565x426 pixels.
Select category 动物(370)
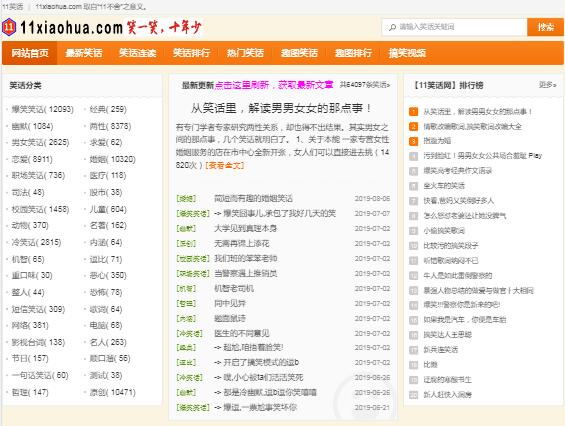point(30,226)
